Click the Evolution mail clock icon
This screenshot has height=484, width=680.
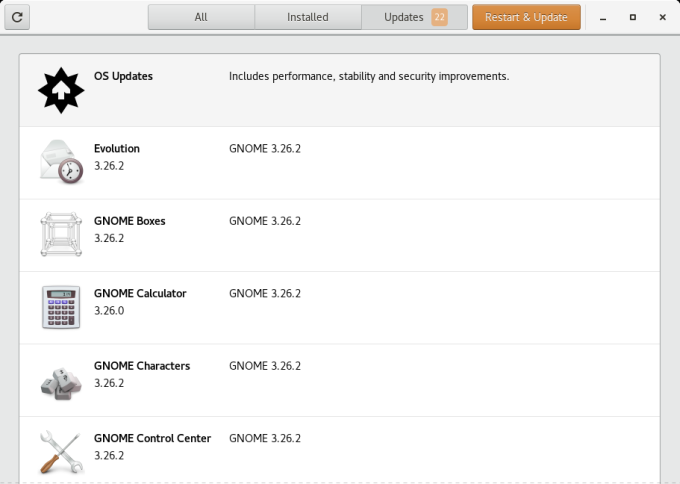60,162
